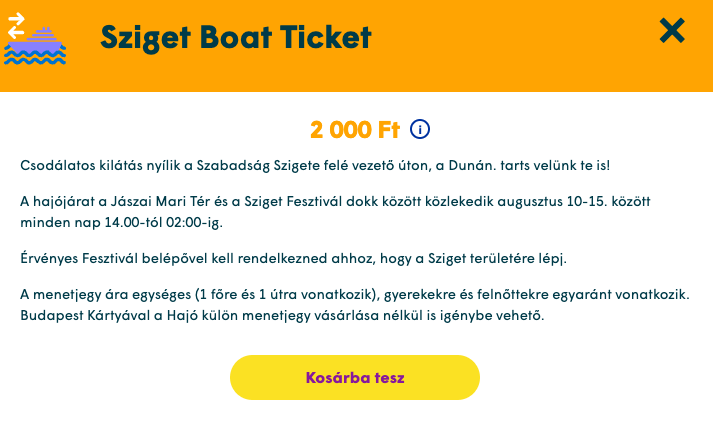Close the Sziget Boat Ticket dialog
Viewport: 713px width, 424px height.
click(672, 32)
